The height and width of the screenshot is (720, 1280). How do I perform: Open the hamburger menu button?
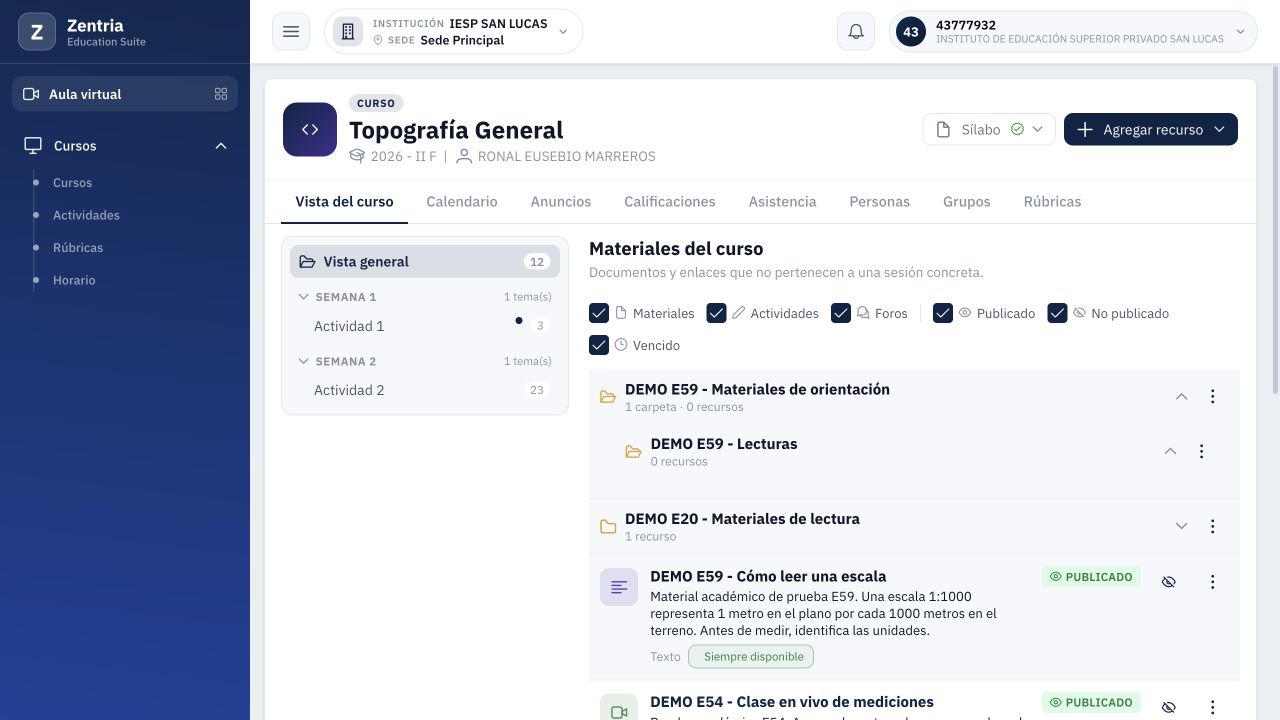tap(291, 32)
